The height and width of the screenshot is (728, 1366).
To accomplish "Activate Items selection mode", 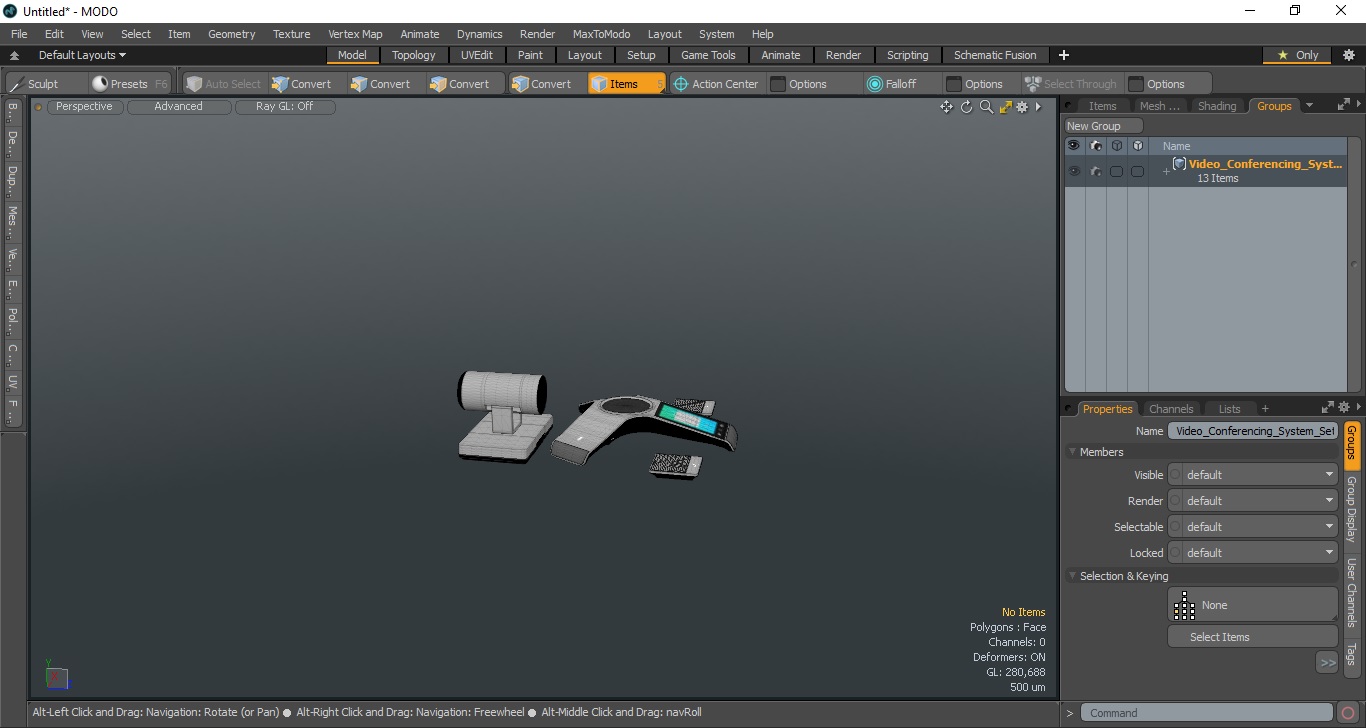I will tap(626, 84).
